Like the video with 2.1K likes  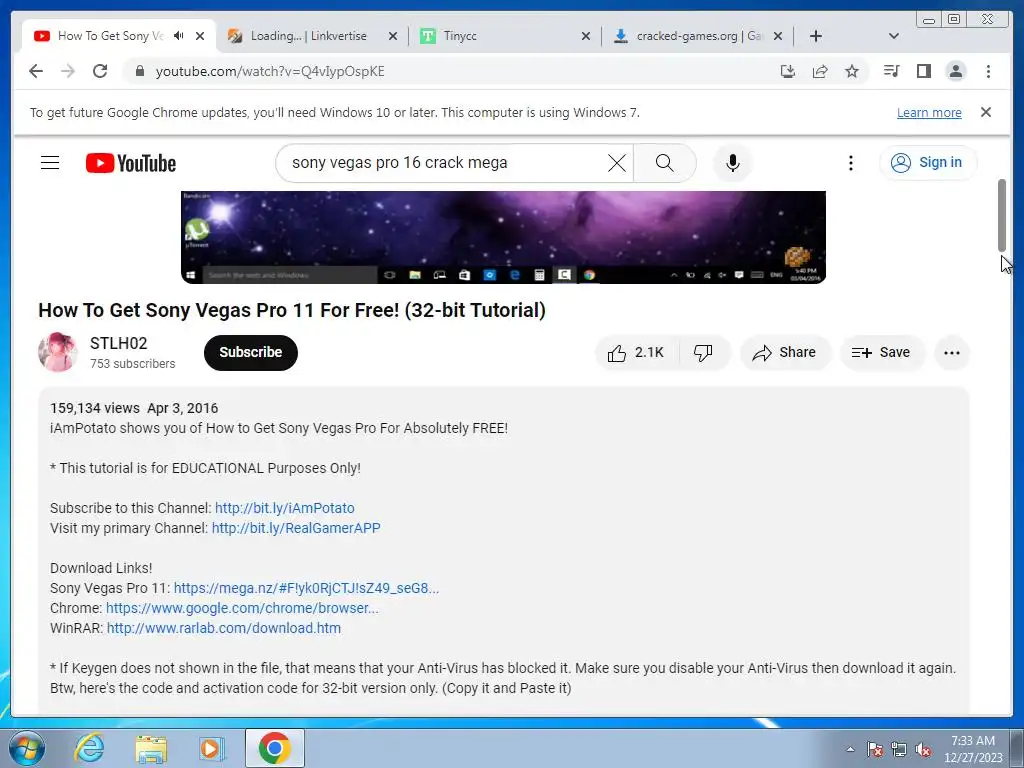pyautogui.click(x=637, y=353)
